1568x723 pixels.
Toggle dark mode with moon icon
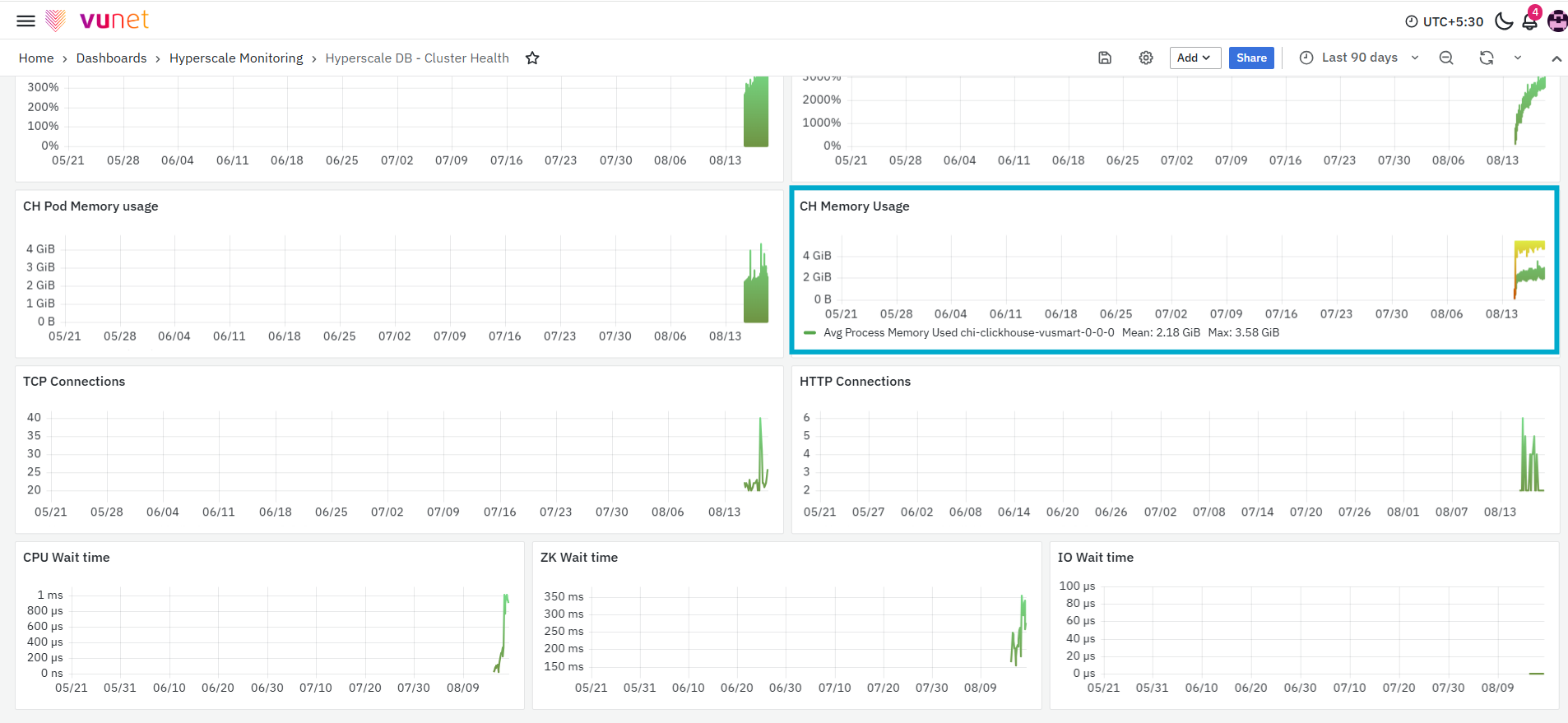coord(1504,21)
